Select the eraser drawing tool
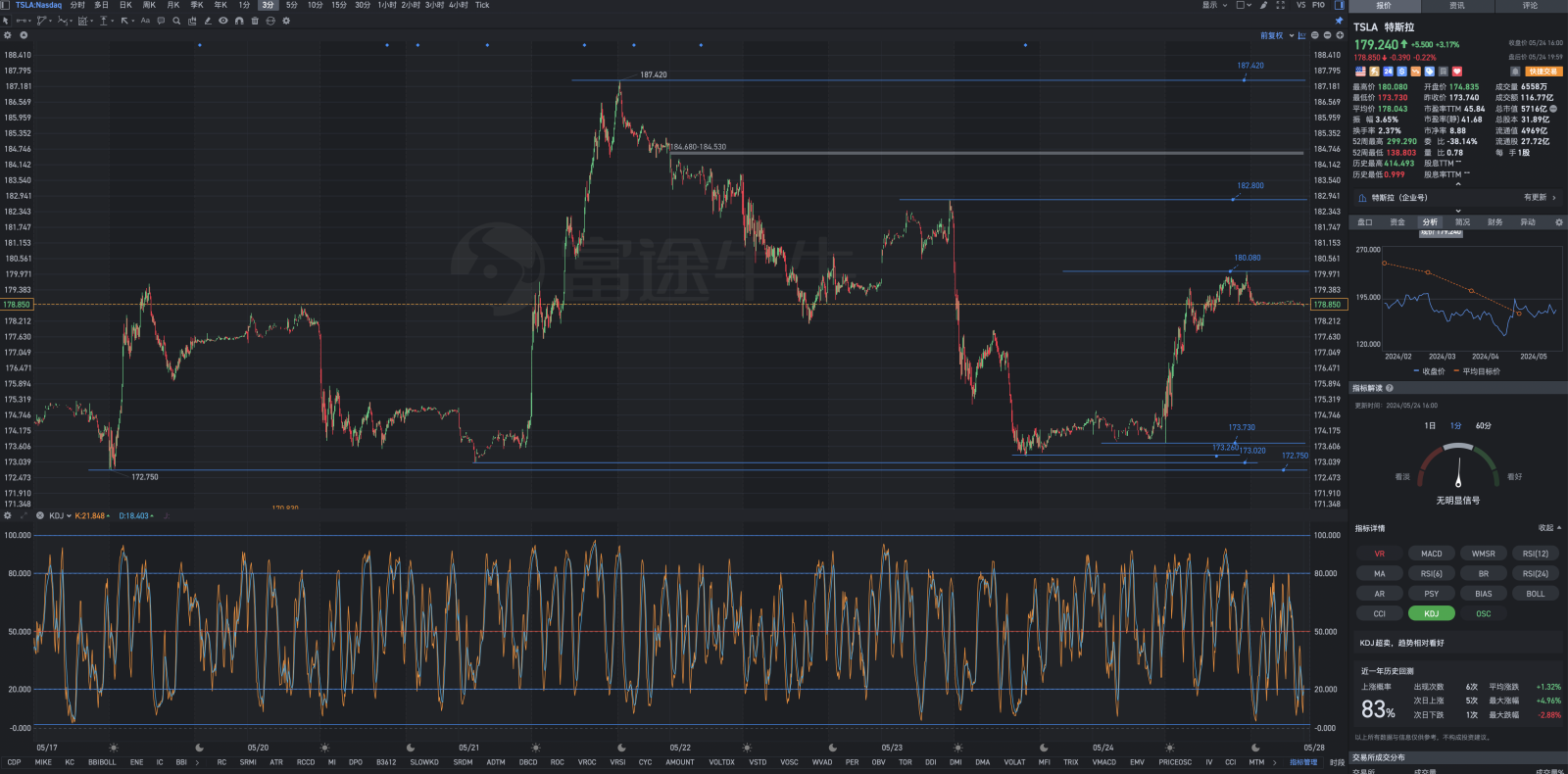The height and width of the screenshot is (774, 1568). 208,21
